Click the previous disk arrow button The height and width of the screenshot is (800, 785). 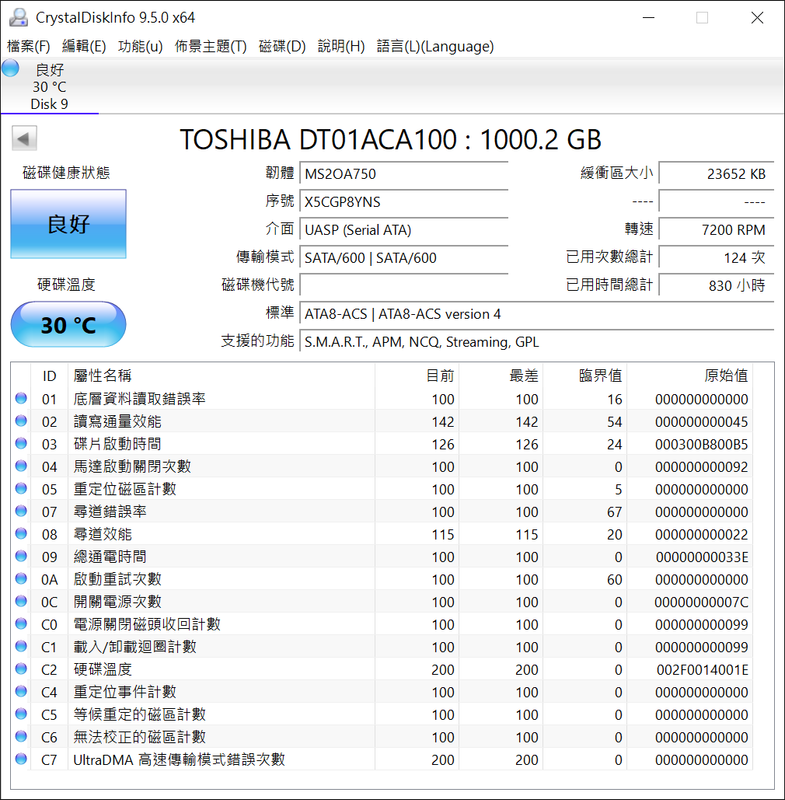pyautogui.click(x=24, y=138)
